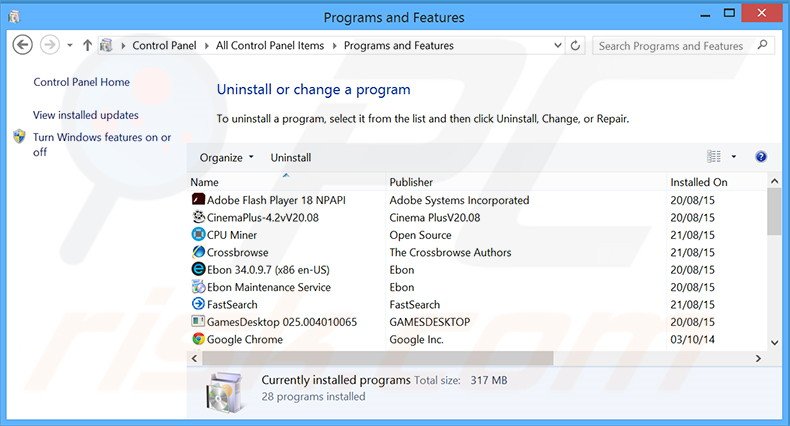Viewport: 790px width, 426px height.
Task: Click the Forward navigation arrow
Action: click(49, 45)
